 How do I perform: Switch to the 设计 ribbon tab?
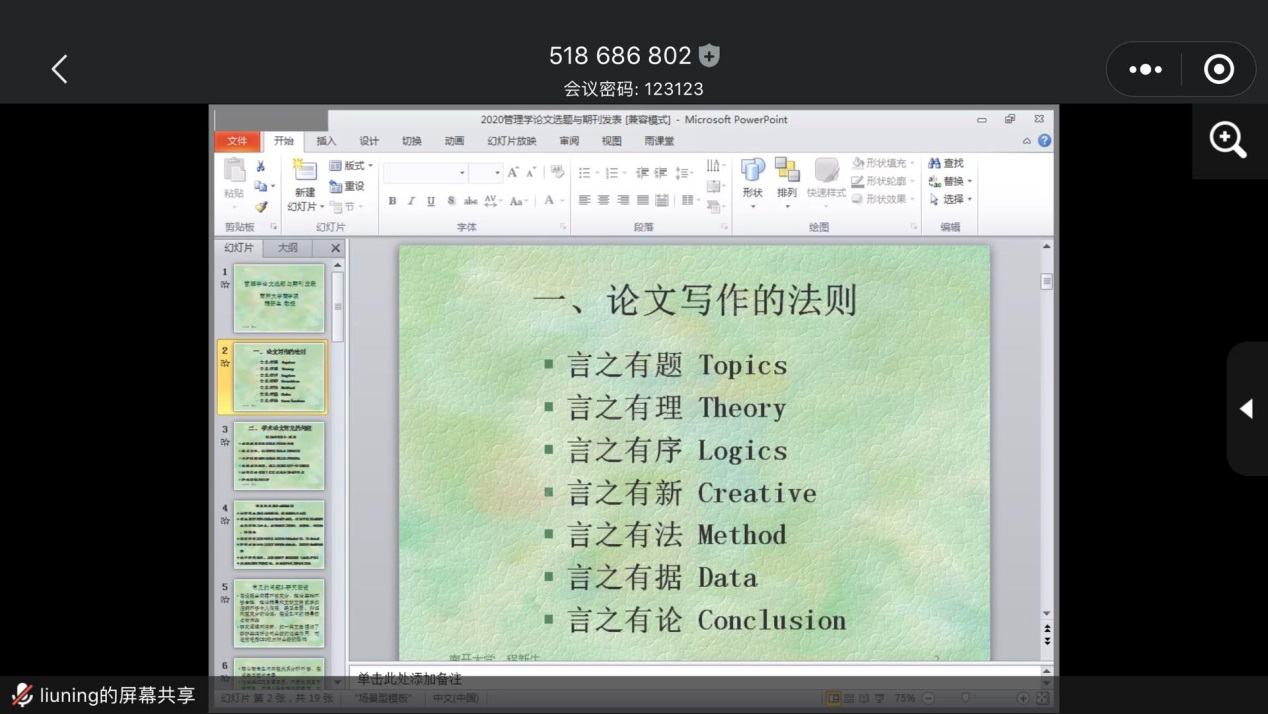tap(369, 141)
